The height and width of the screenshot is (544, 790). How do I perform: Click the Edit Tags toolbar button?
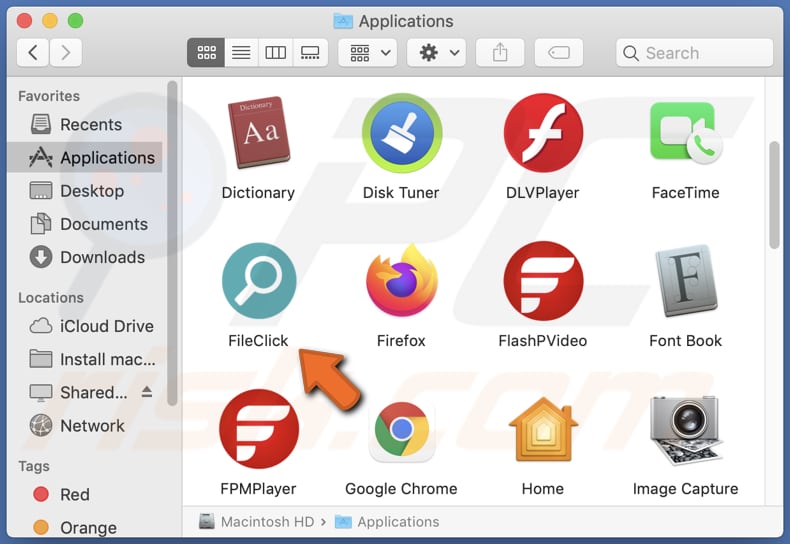pyautogui.click(x=559, y=52)
